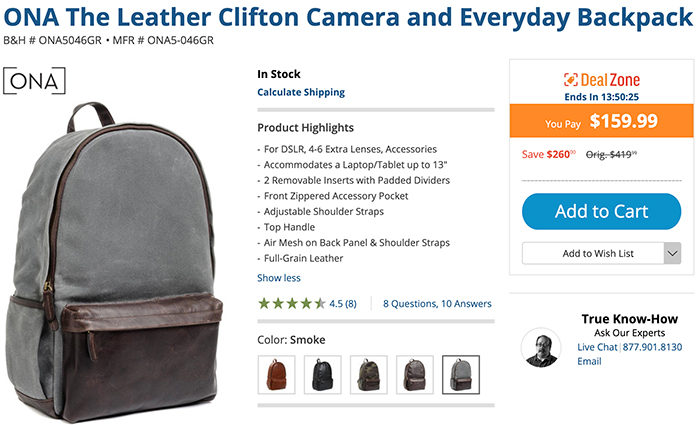Viewport: 700px width, 425px height.
Task: Select the Smoke gray color swatch
Action: (461, 375)
